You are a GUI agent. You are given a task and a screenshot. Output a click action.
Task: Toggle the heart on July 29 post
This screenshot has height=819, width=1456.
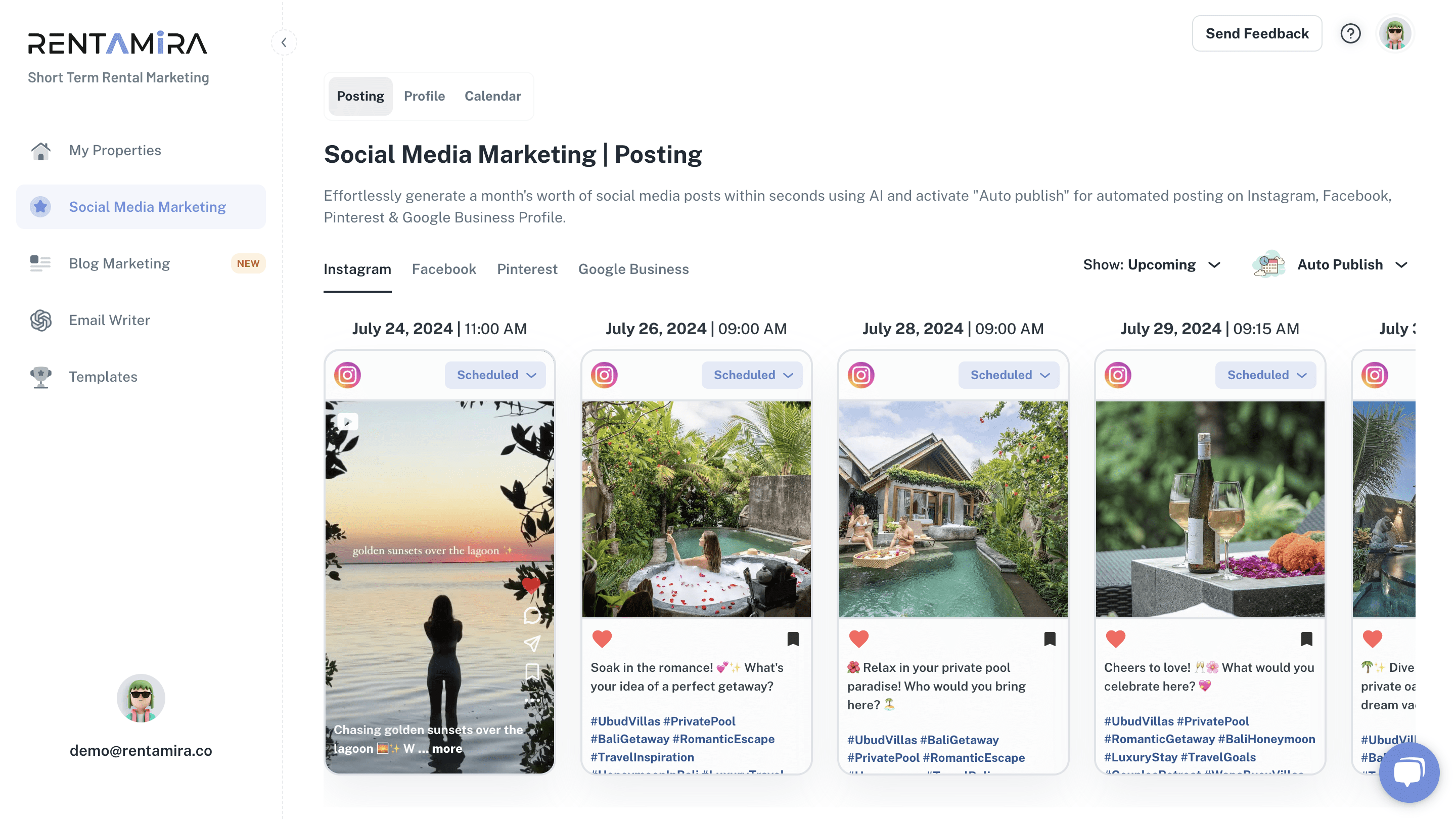point(1115,639)
